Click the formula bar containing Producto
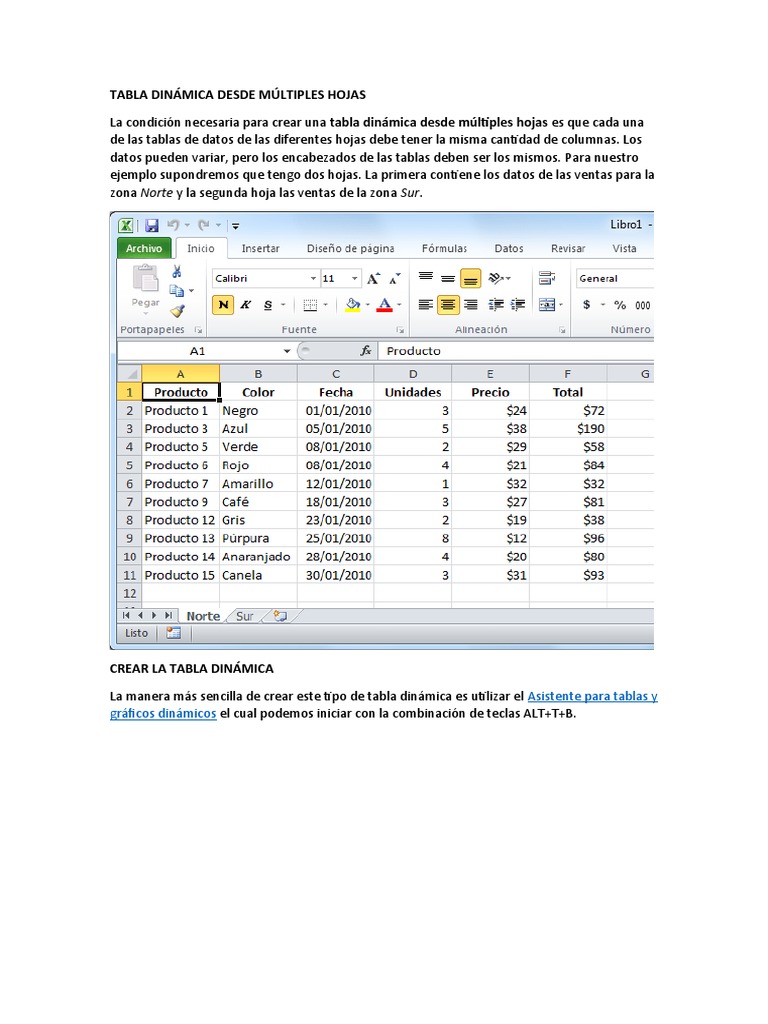 [516, 351]
